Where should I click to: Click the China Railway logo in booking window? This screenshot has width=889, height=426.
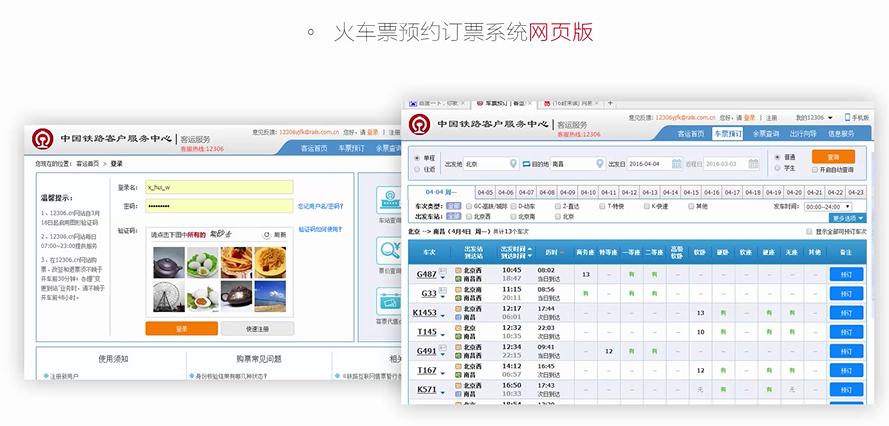(420, 125)
